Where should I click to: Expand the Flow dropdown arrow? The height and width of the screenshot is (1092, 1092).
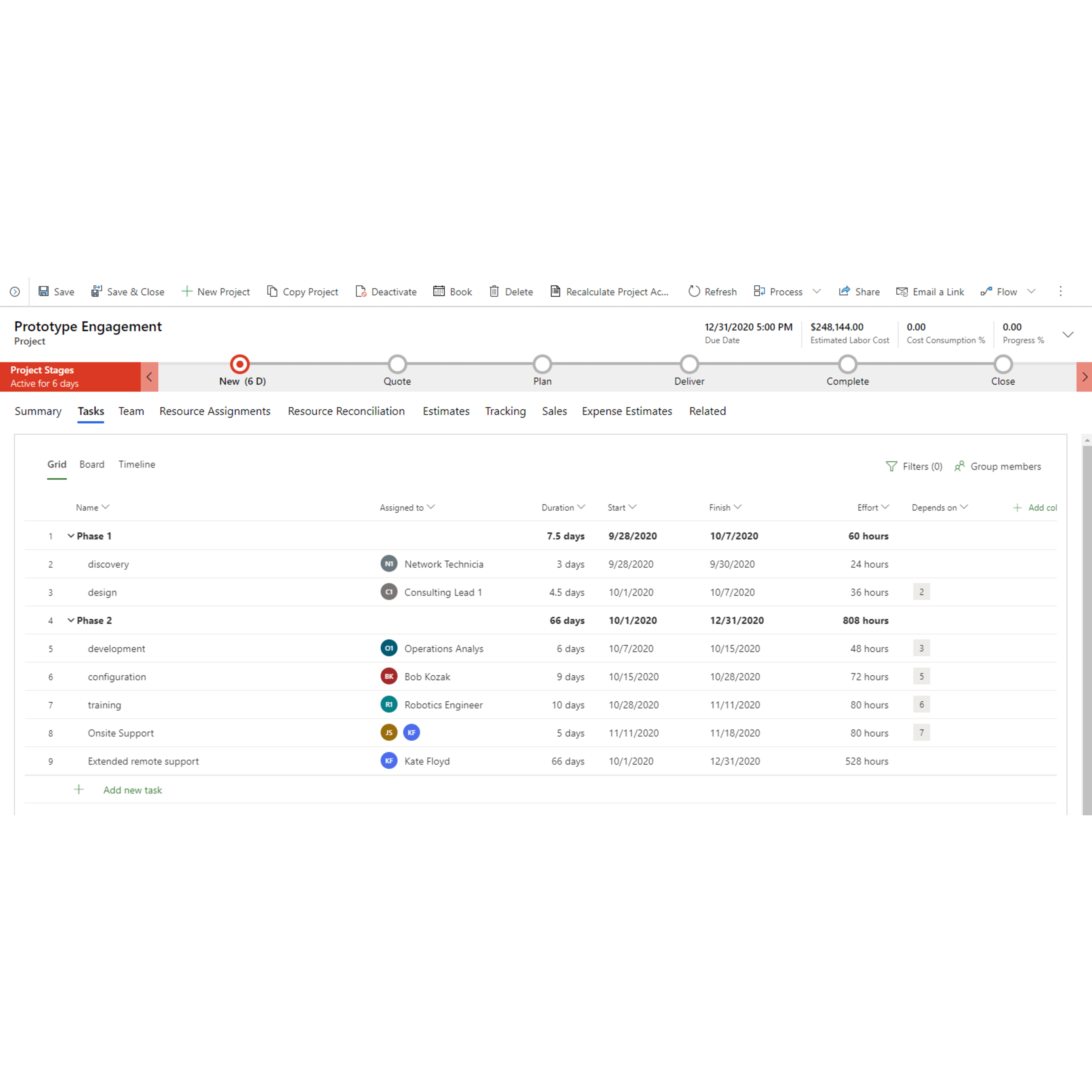coord(1031,291)
